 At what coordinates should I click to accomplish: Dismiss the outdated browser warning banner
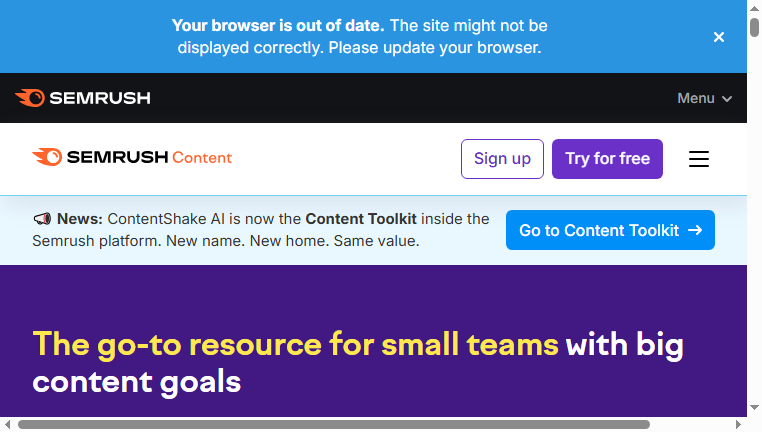[x=719, y=37]
